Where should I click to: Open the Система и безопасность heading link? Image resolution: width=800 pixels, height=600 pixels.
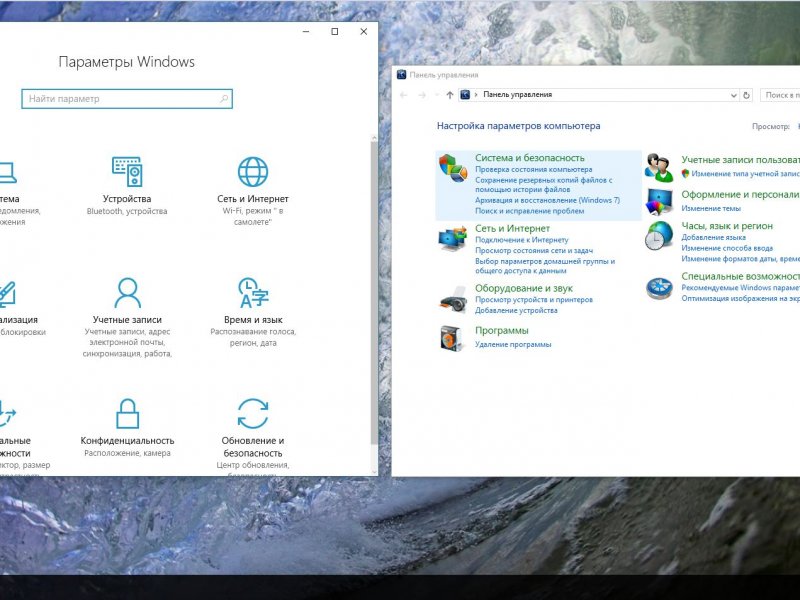[530, 158]
